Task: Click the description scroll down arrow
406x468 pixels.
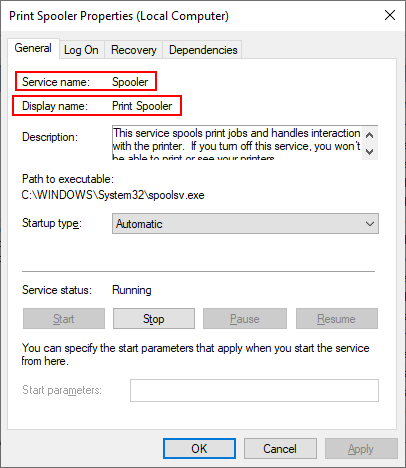Action: [369, 151]
